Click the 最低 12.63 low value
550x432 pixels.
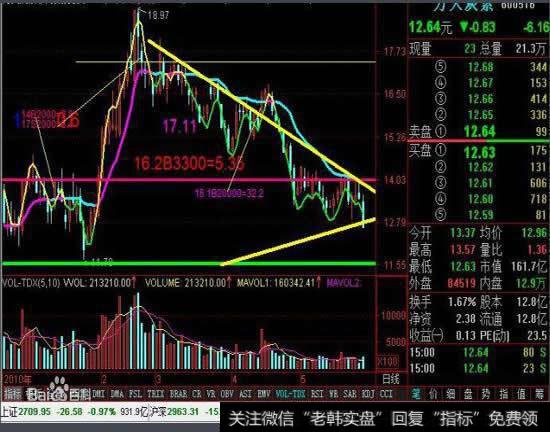[463, 266]
